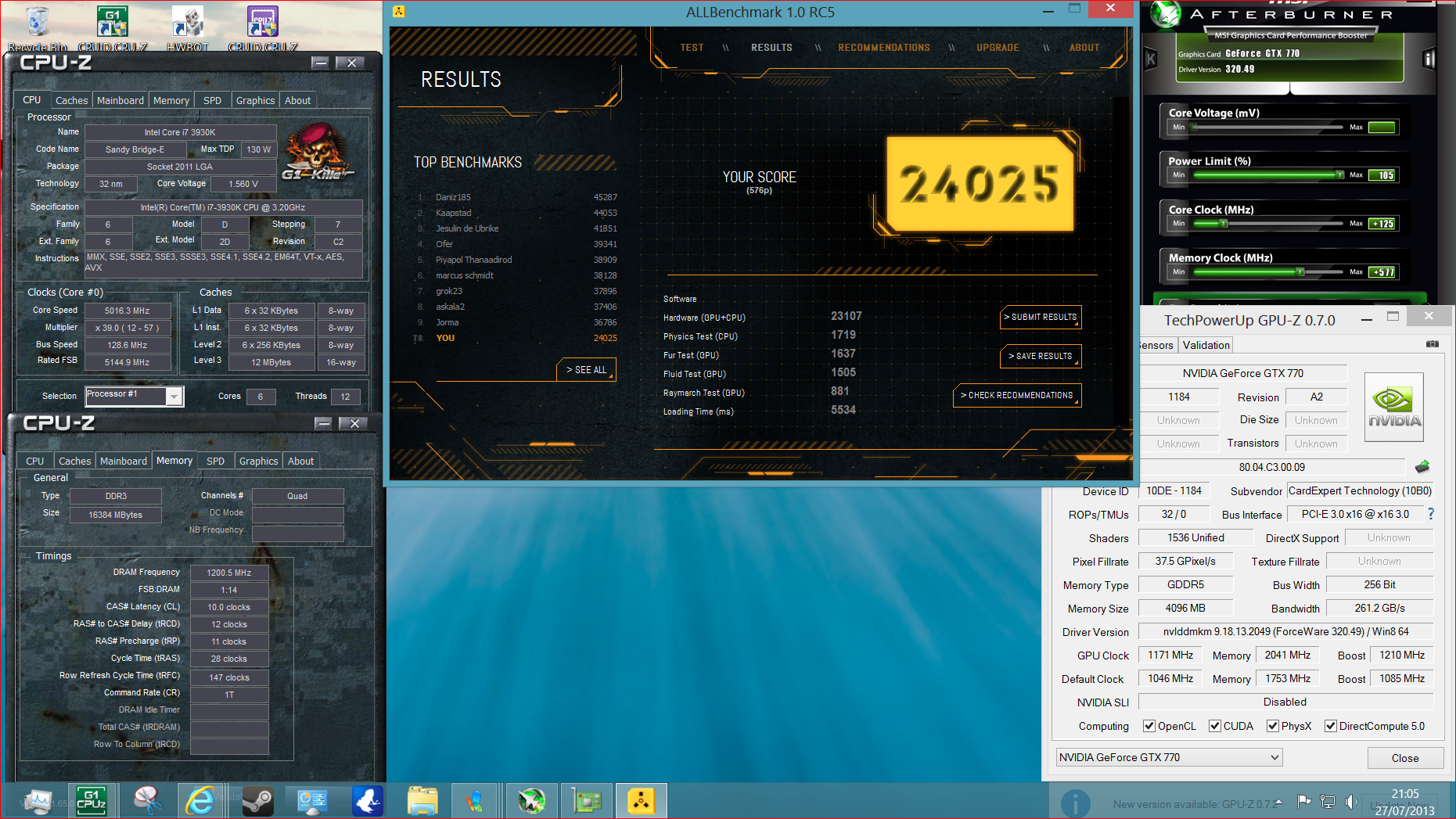
Task: Click the SAVE RESULTS button
Action: click(1041, 356)
